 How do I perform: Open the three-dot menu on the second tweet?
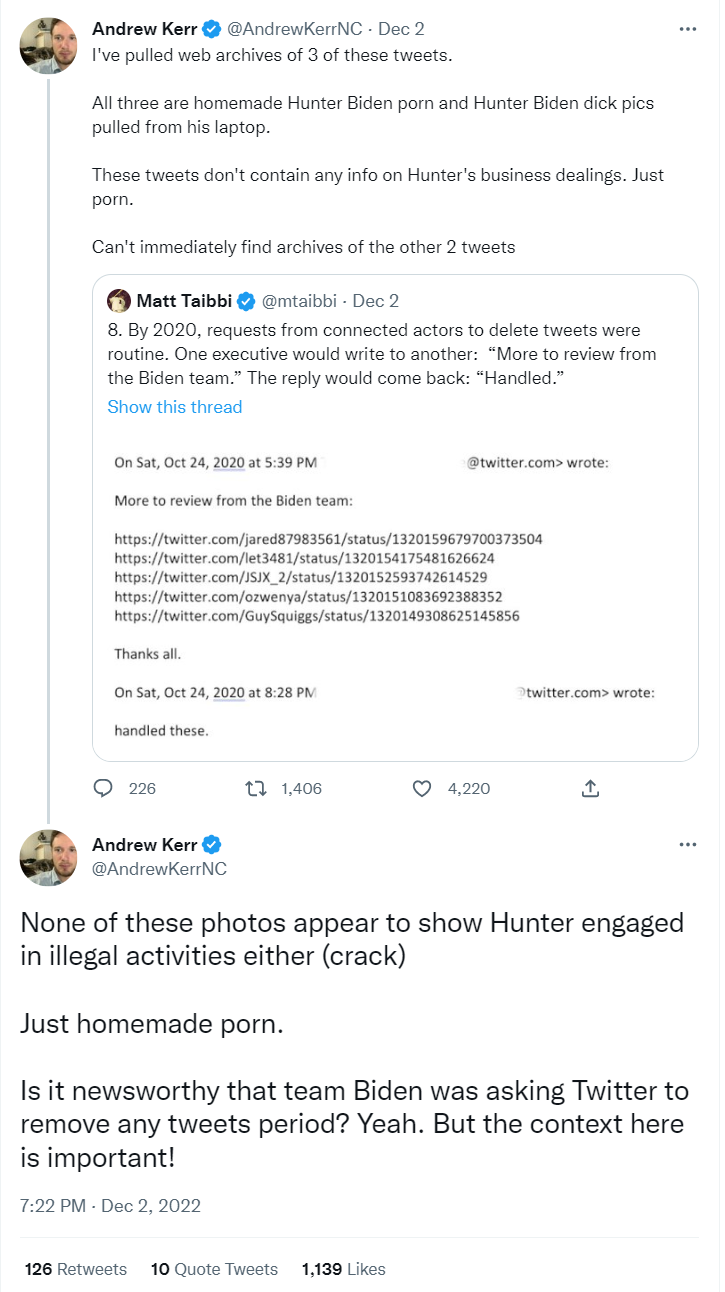(x=687, y=845)
